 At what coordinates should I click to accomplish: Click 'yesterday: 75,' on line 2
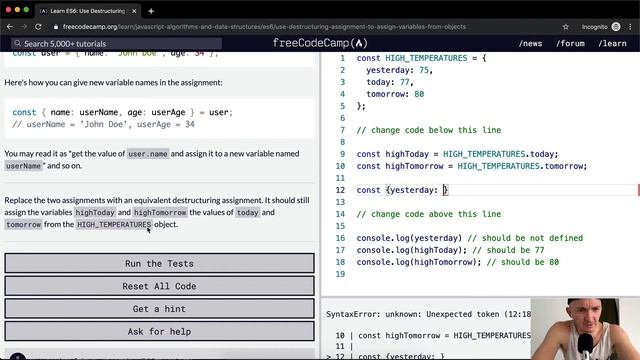(x=399, y=70)
